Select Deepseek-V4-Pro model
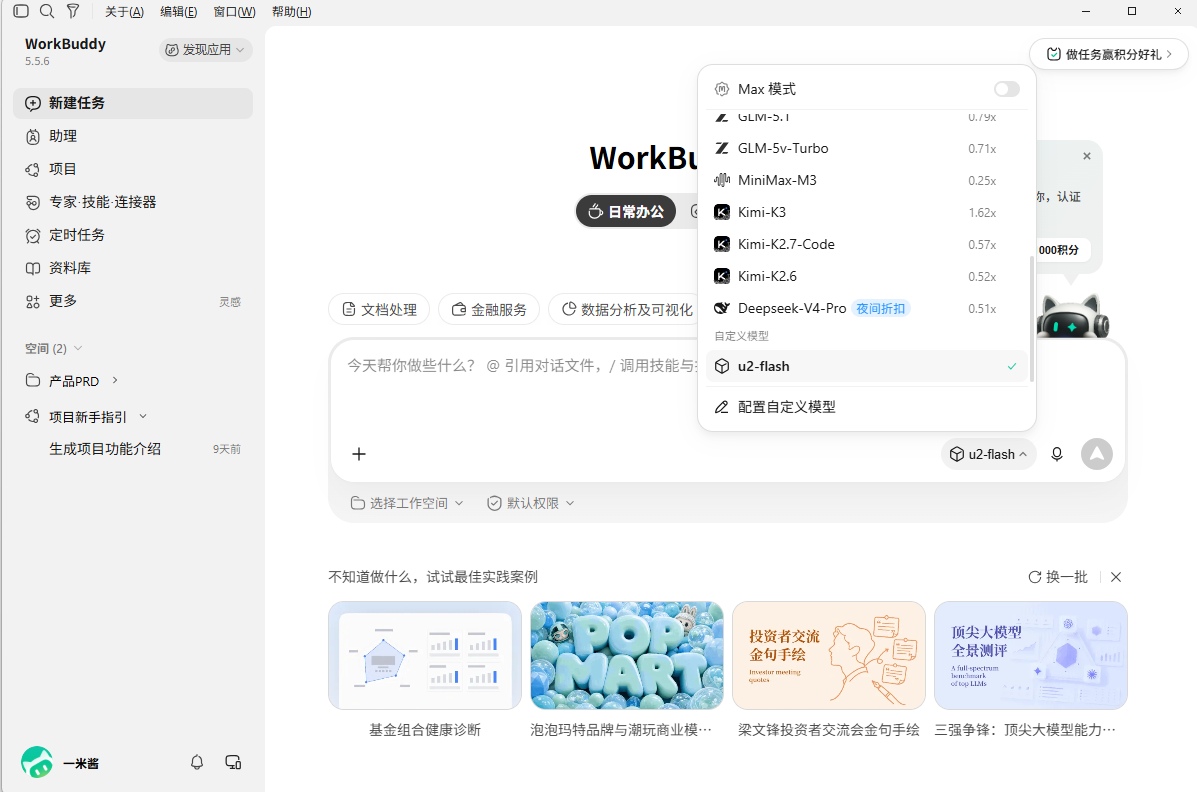 [866, 309]
